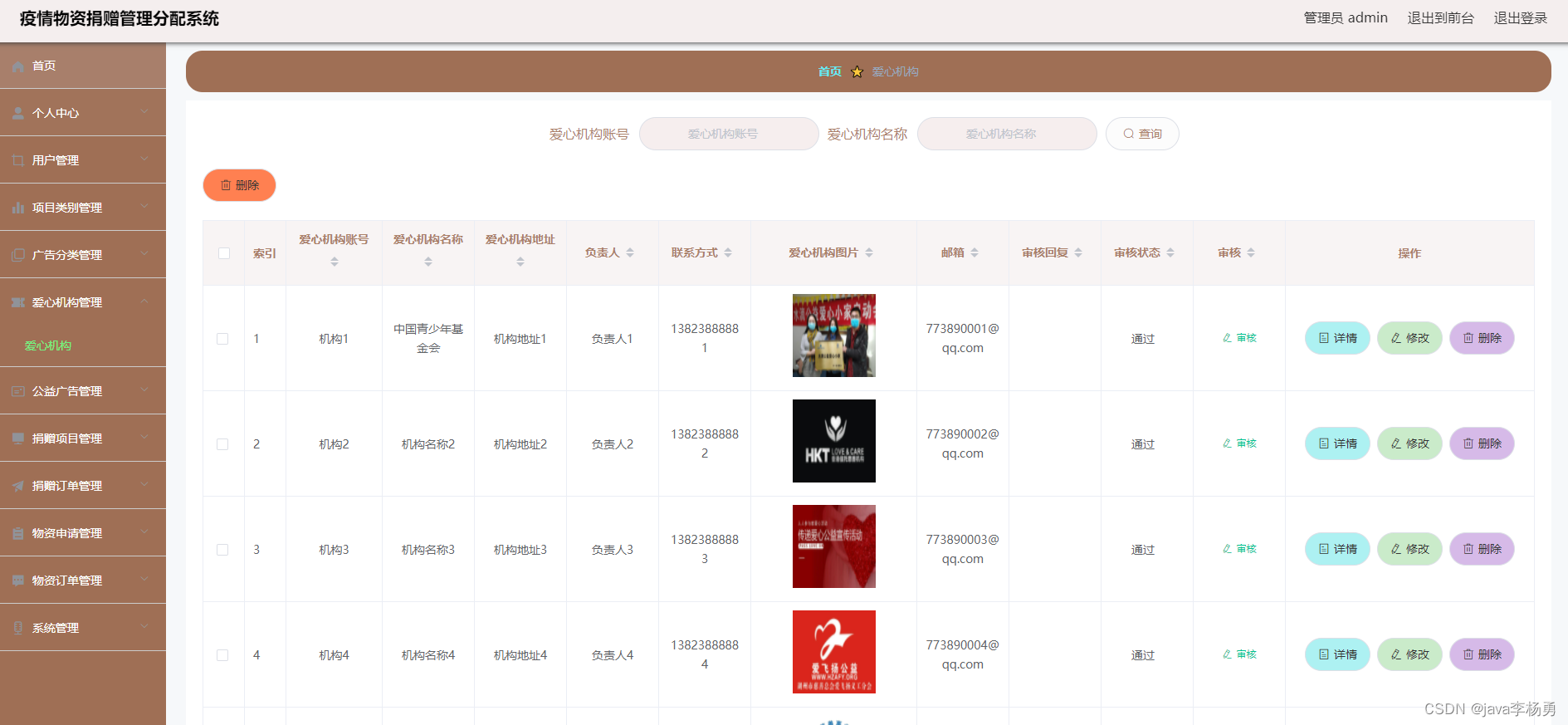1568x725 pixels.
Task: Sort by 审核回复 column arrows
Action: [1078, 252]
